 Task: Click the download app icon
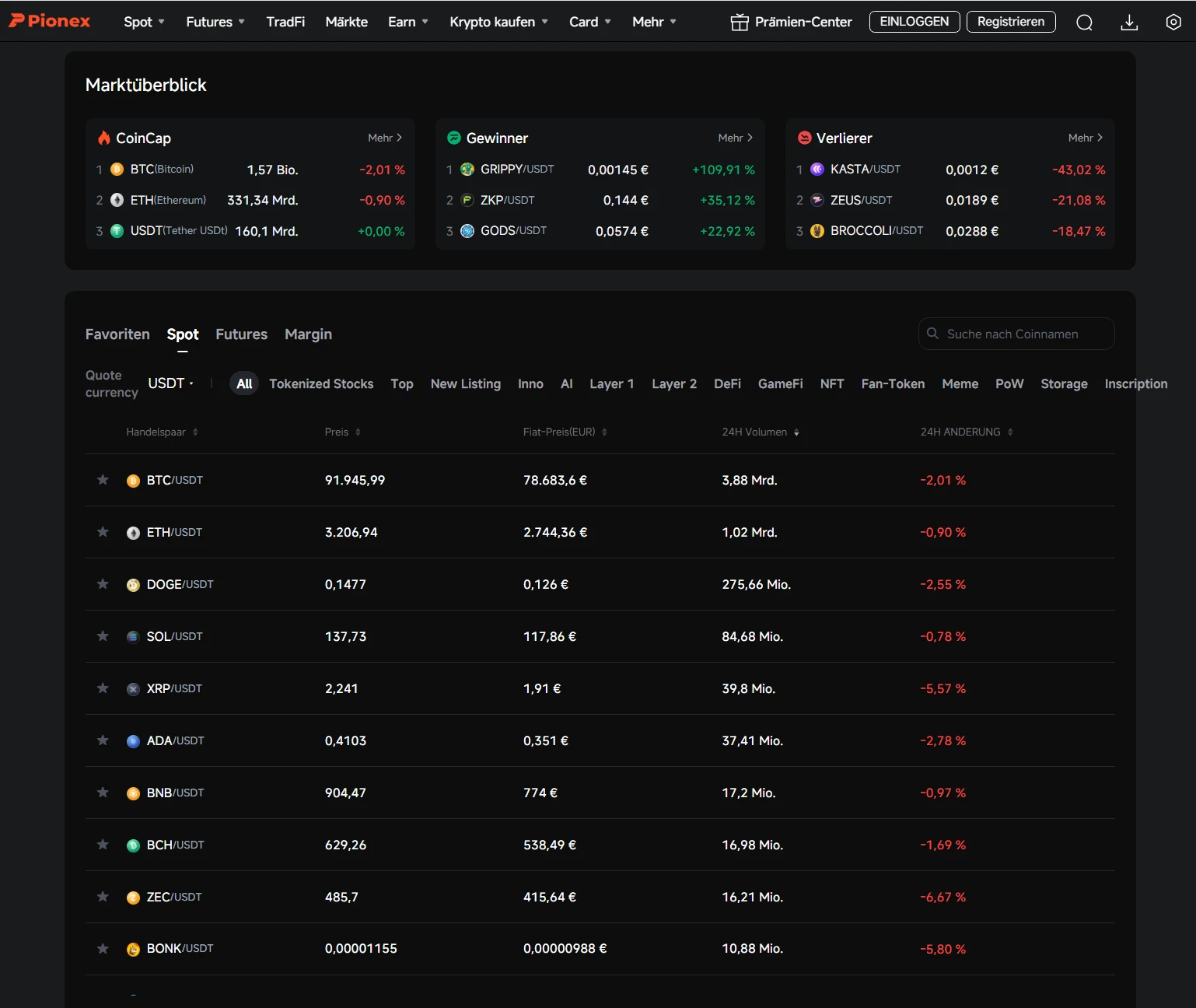click(1129, 22)
